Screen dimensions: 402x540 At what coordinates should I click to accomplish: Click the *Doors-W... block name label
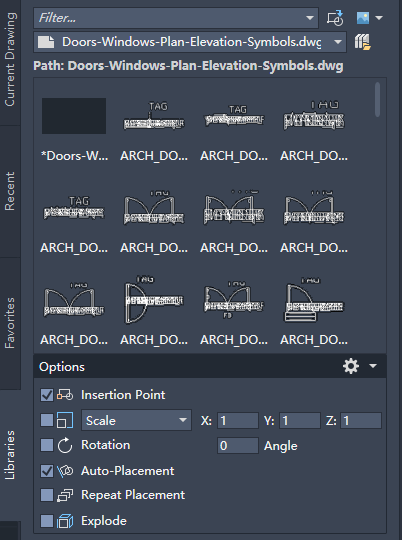[74, 156]
